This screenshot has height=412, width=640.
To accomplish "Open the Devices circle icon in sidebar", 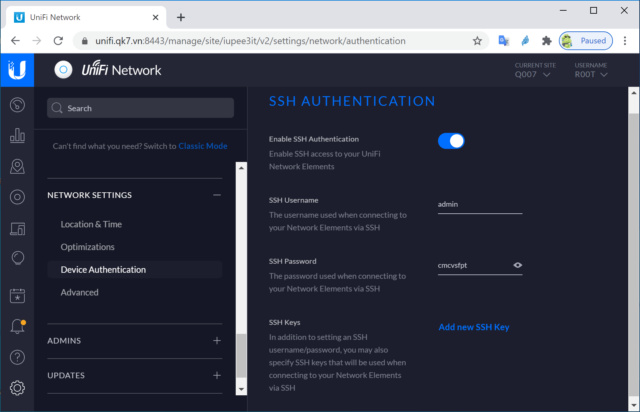I will coord(17,197).
